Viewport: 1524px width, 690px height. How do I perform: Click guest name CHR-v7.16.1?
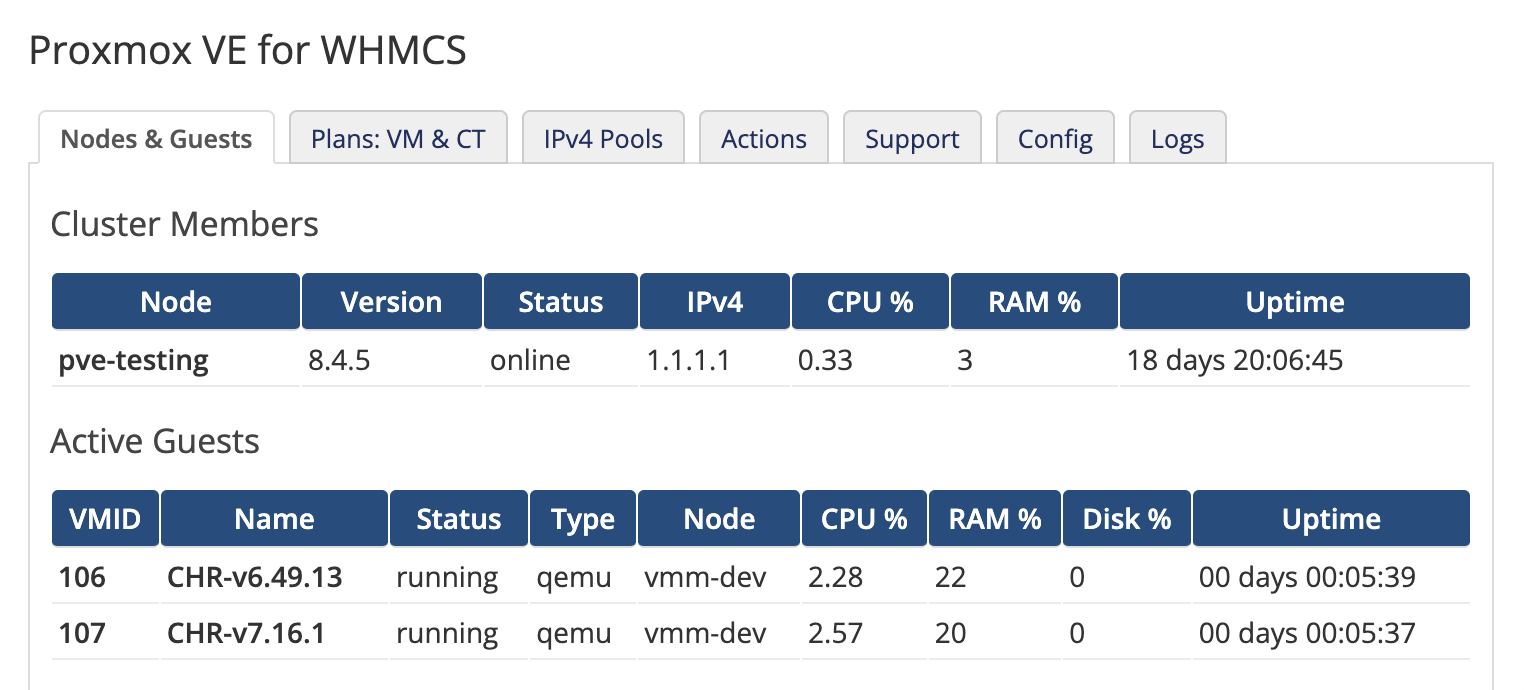[246, 633]
